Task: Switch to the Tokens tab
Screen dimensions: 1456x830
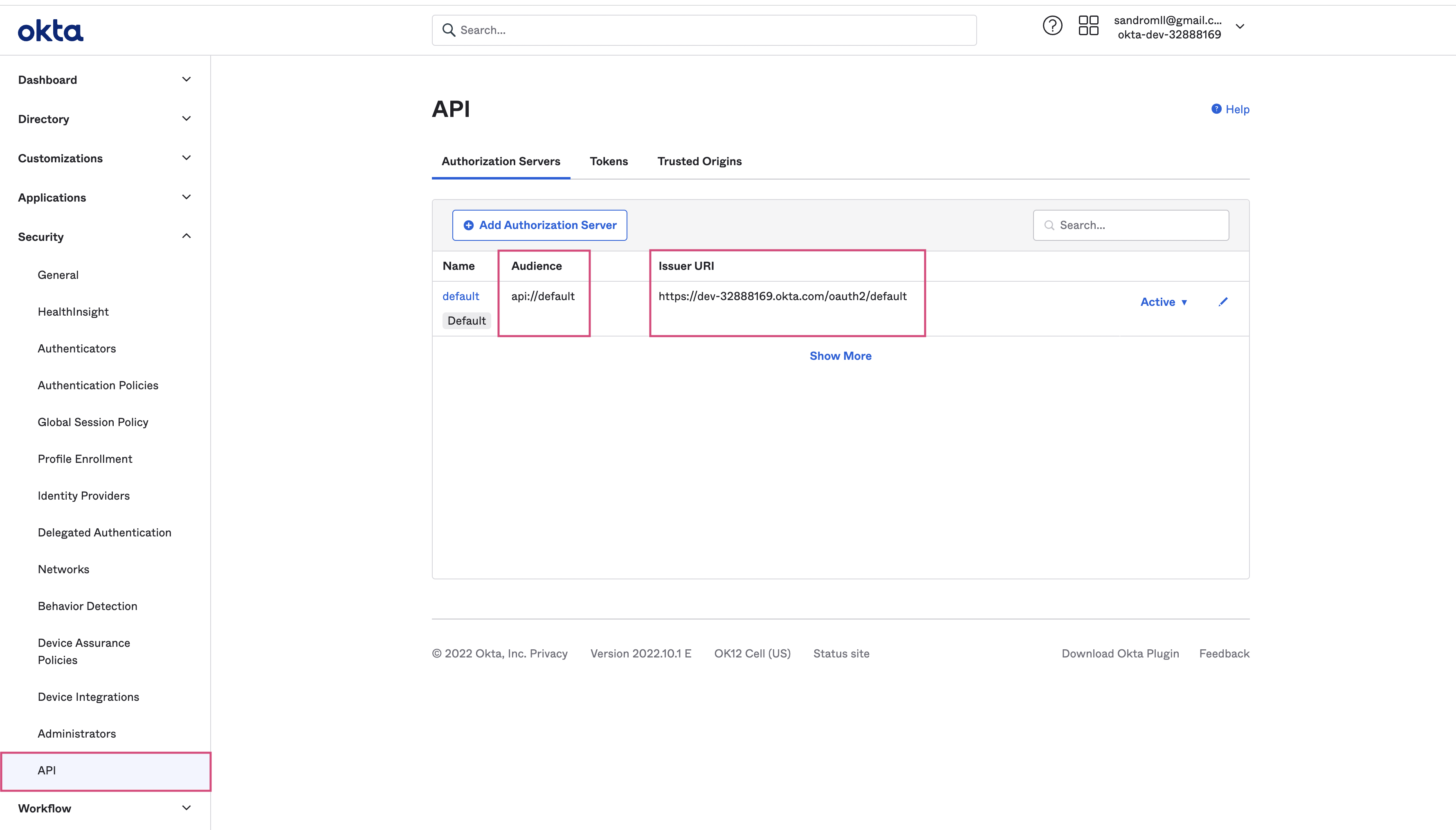Action: tap(608, 162)
